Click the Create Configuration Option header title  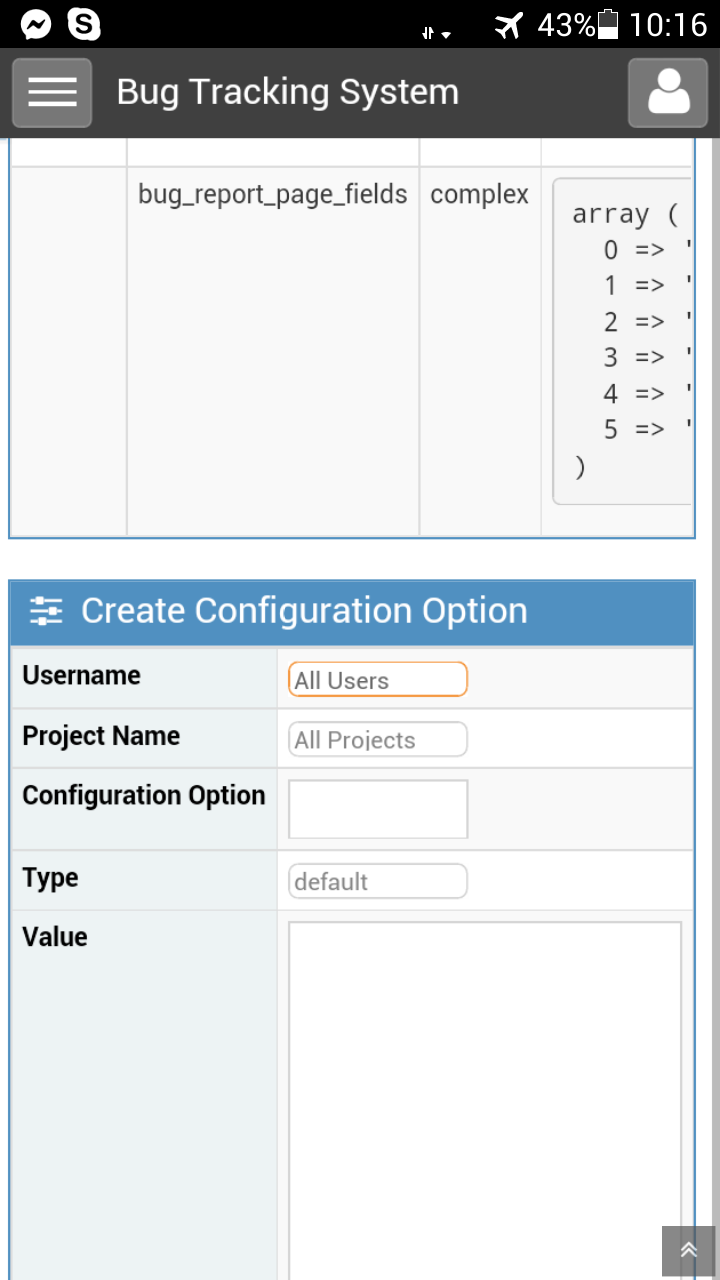304,611
